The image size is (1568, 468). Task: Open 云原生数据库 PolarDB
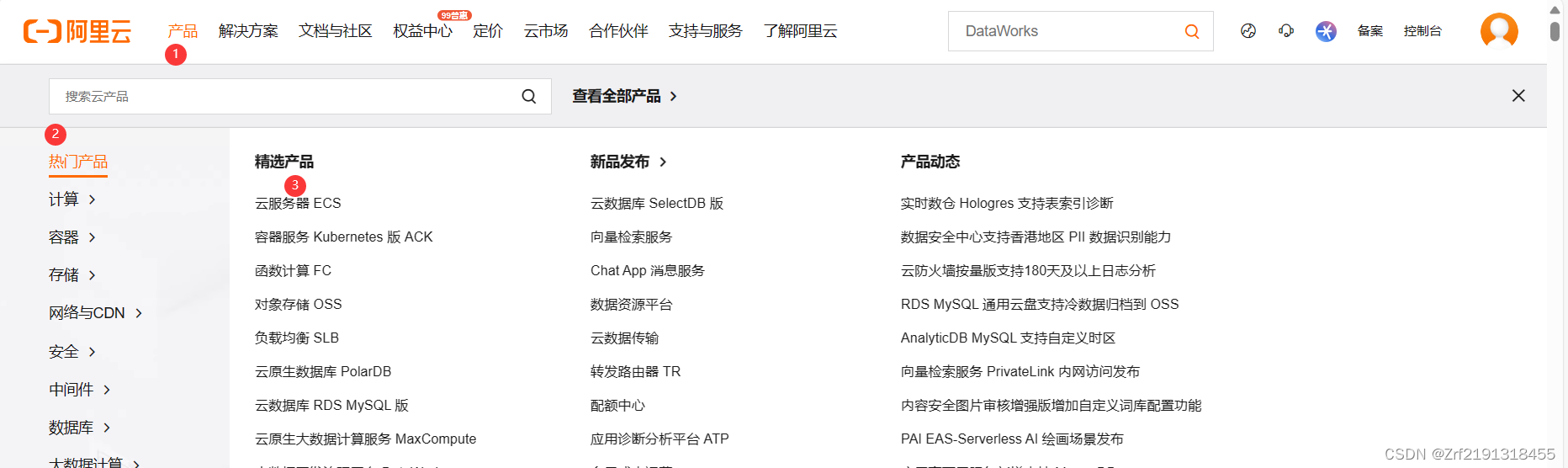point(323,371)
